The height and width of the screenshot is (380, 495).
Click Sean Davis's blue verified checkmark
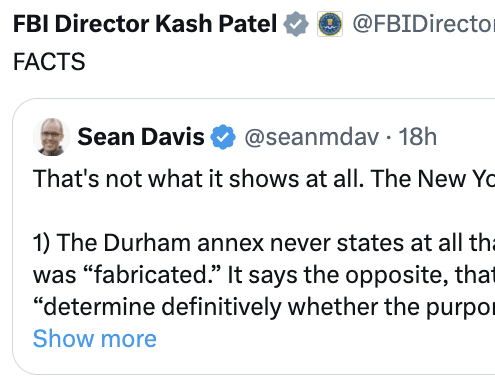(223, 137)
